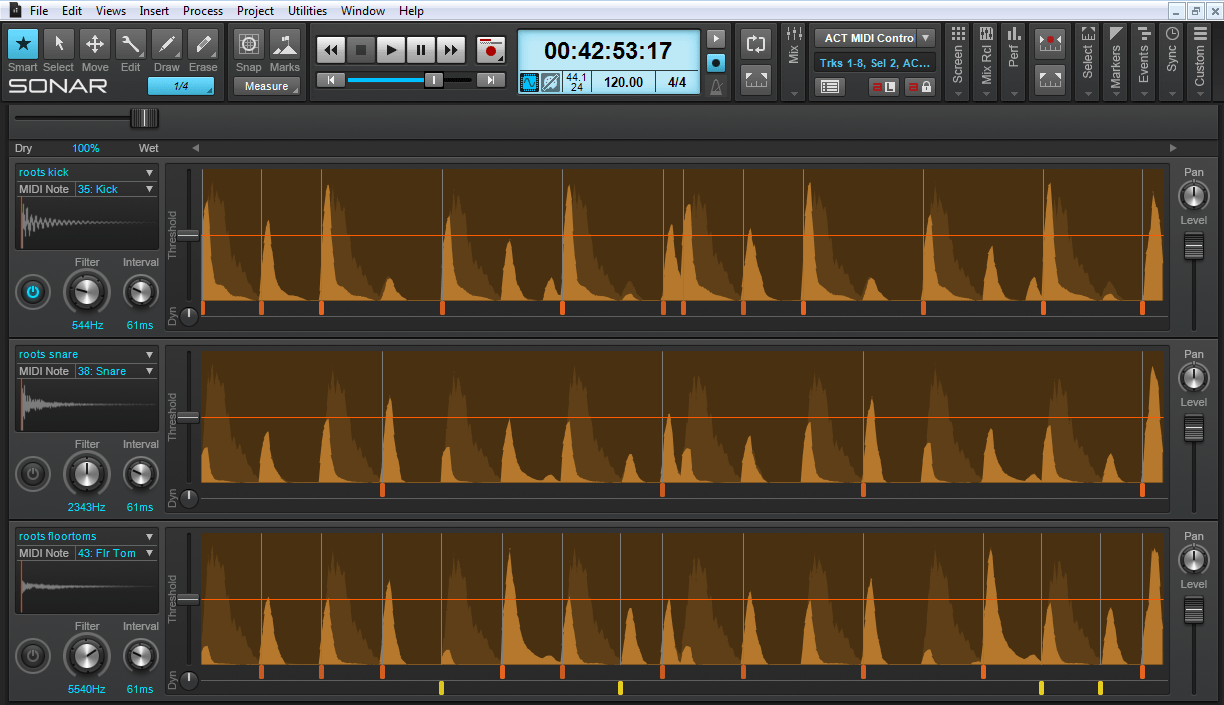1224x705 pixels.
Task: Open the roots kick track dropdown
Action: 150,172
